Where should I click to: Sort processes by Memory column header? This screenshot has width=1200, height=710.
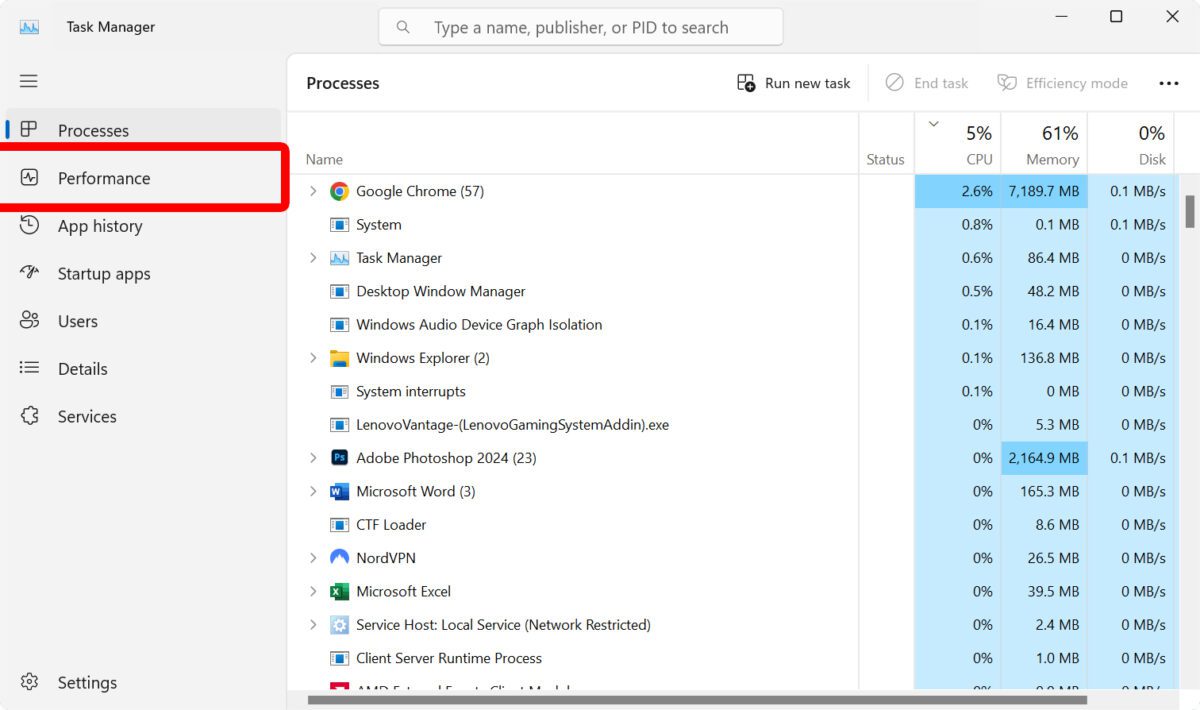click(x=1043, y=145)
